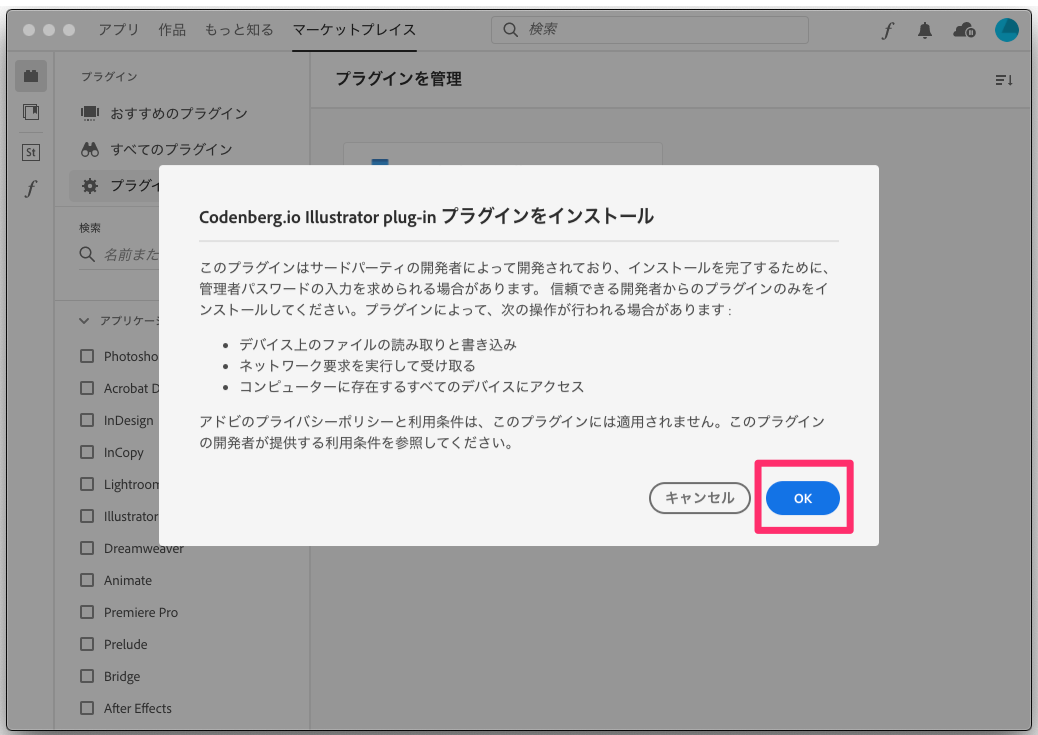The width and height of the screenshot is (1038, 735).
Task: Switch to the マーケットプレイス tab
Action: point(354,30)
